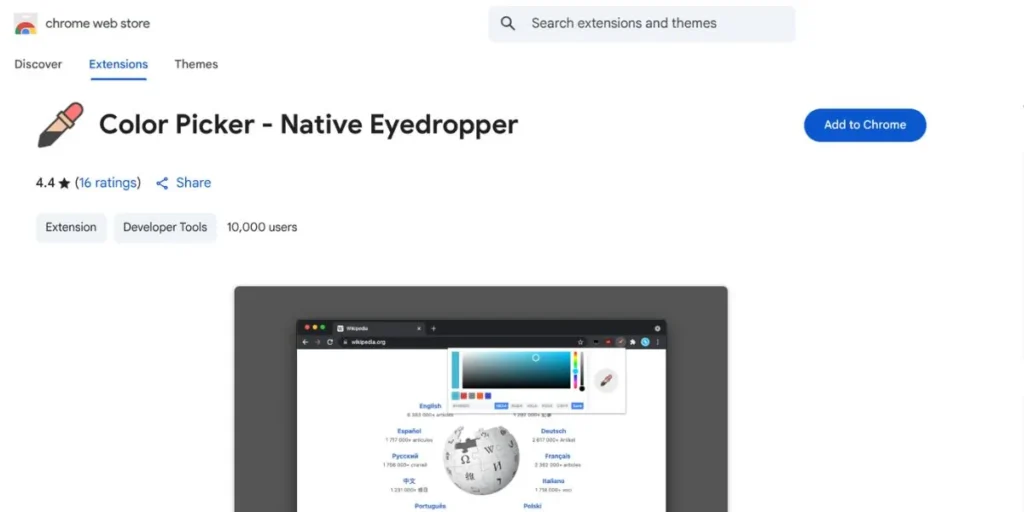
Task: Click the Chrome Web Store logo icon
Action: [x=25, y=24]
